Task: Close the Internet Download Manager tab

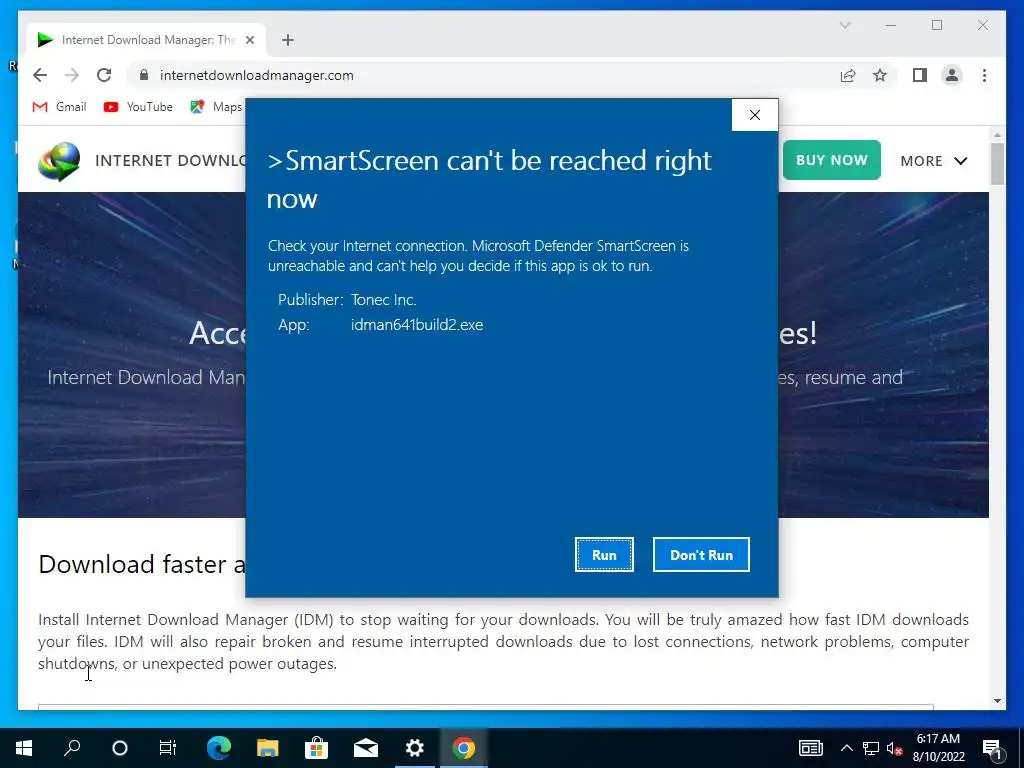Action: [249, 40]
